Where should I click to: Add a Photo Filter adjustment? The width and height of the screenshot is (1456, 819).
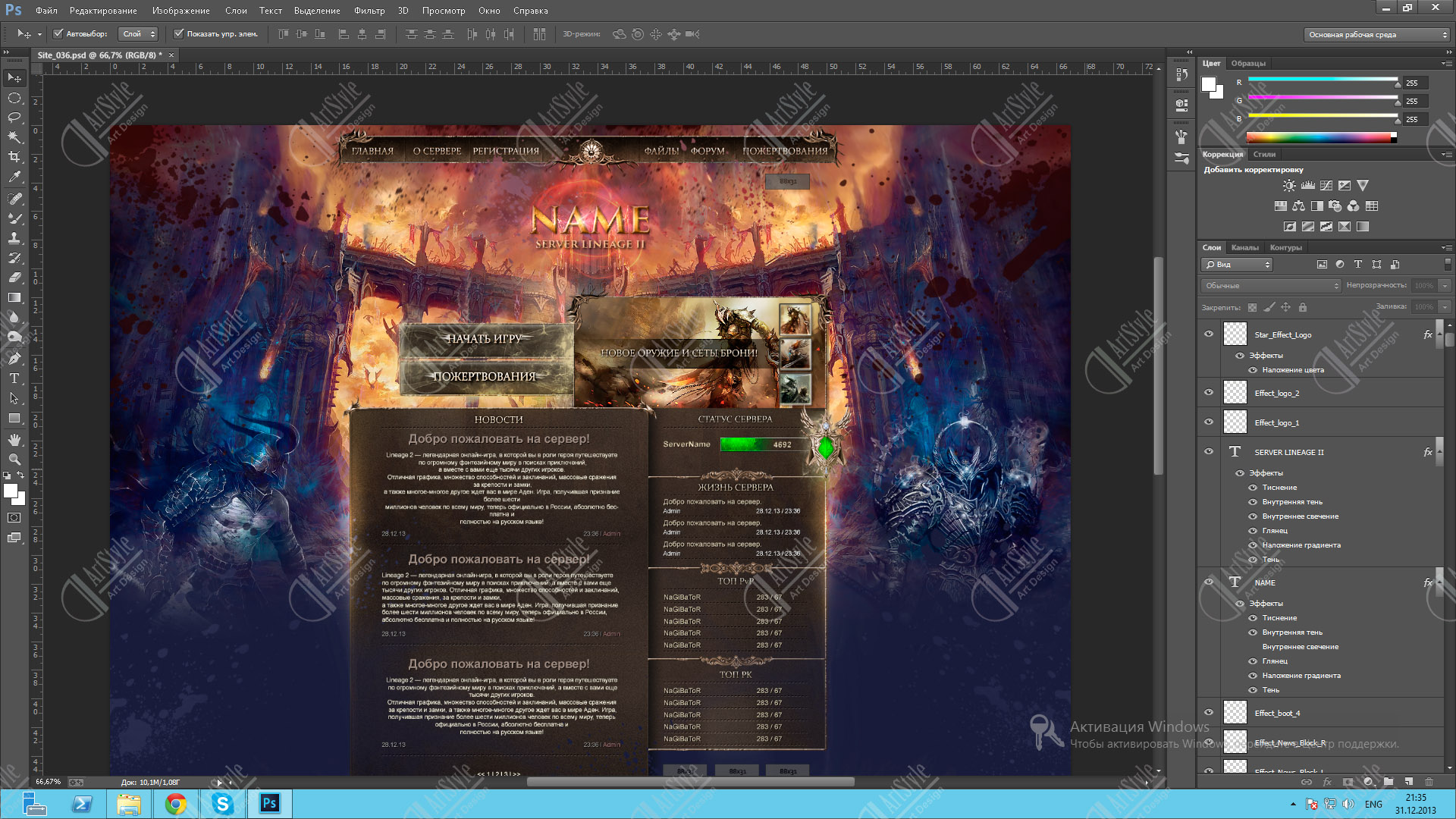click(1335, 206)
